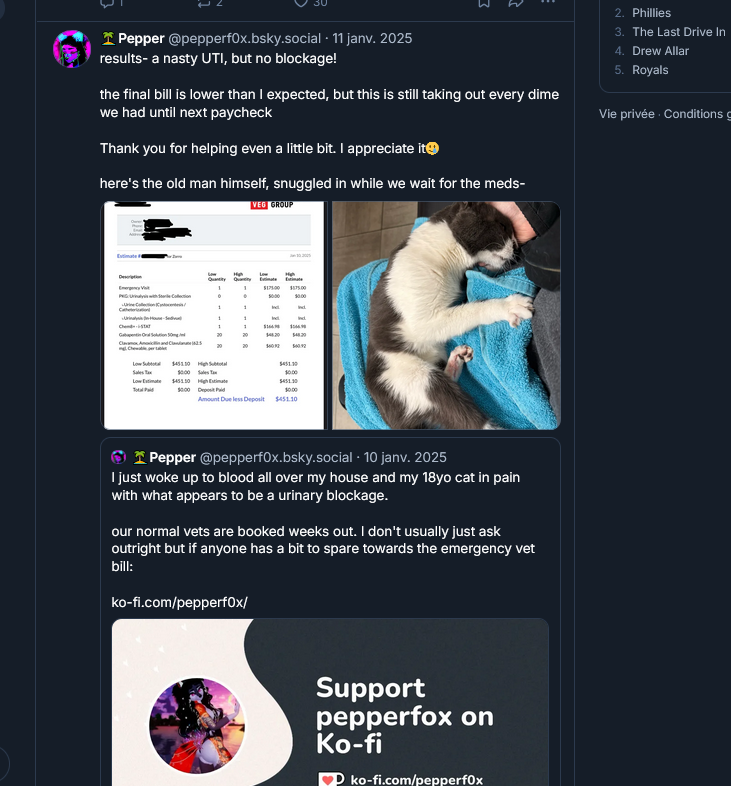Open the Support pepperfox on Ko-fi card
Viewport: 731px width, 786px height.
pos(330,702)
